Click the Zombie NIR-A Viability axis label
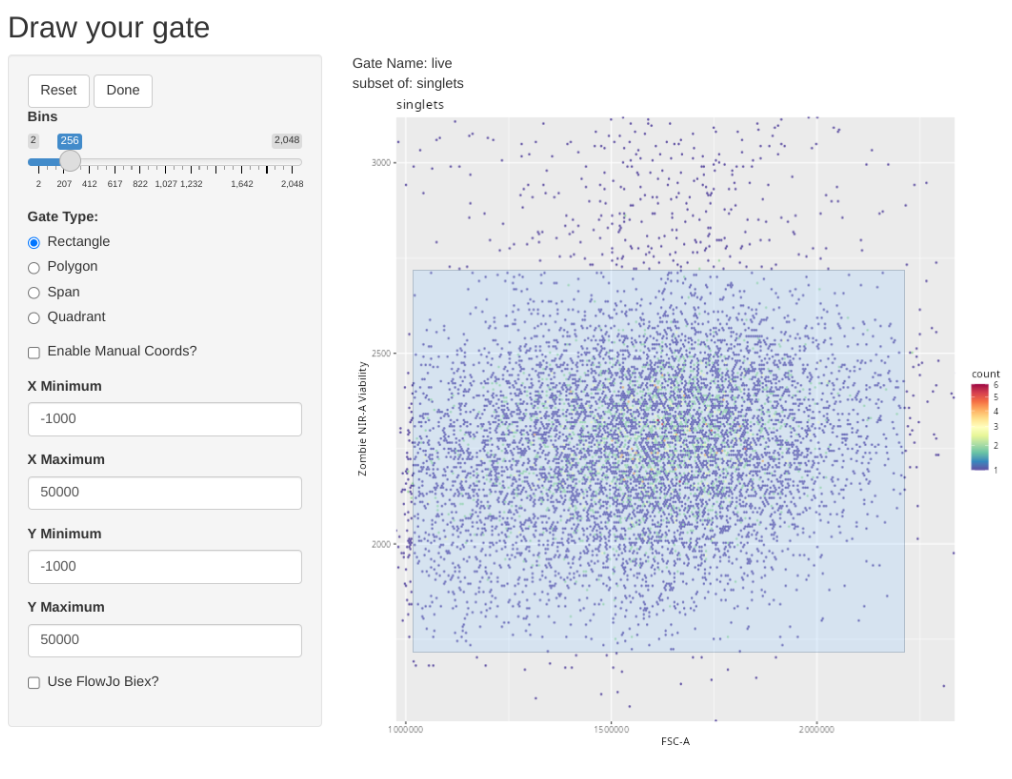1012x779 pixels. pyautogui.click(x=363, y=419)
